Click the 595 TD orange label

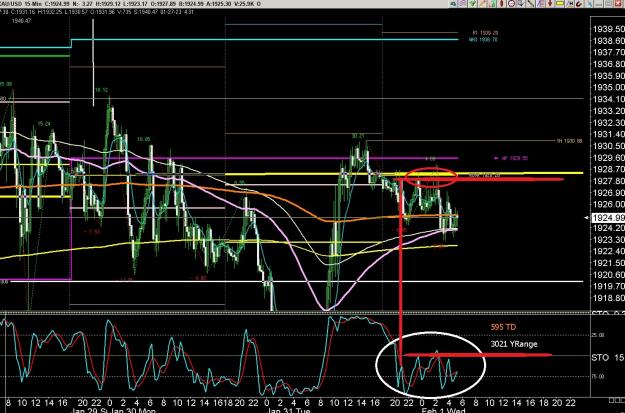503,327
